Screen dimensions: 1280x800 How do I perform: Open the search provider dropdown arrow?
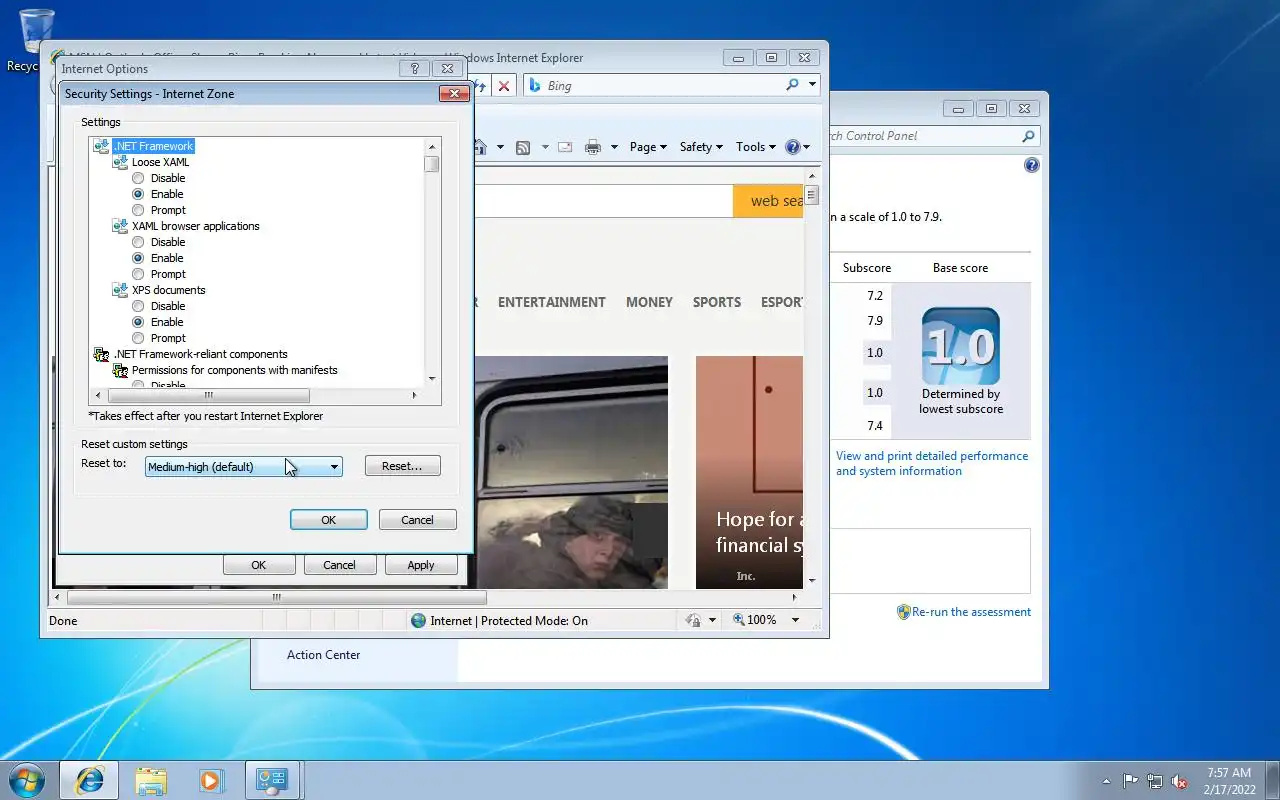point(813,86)
